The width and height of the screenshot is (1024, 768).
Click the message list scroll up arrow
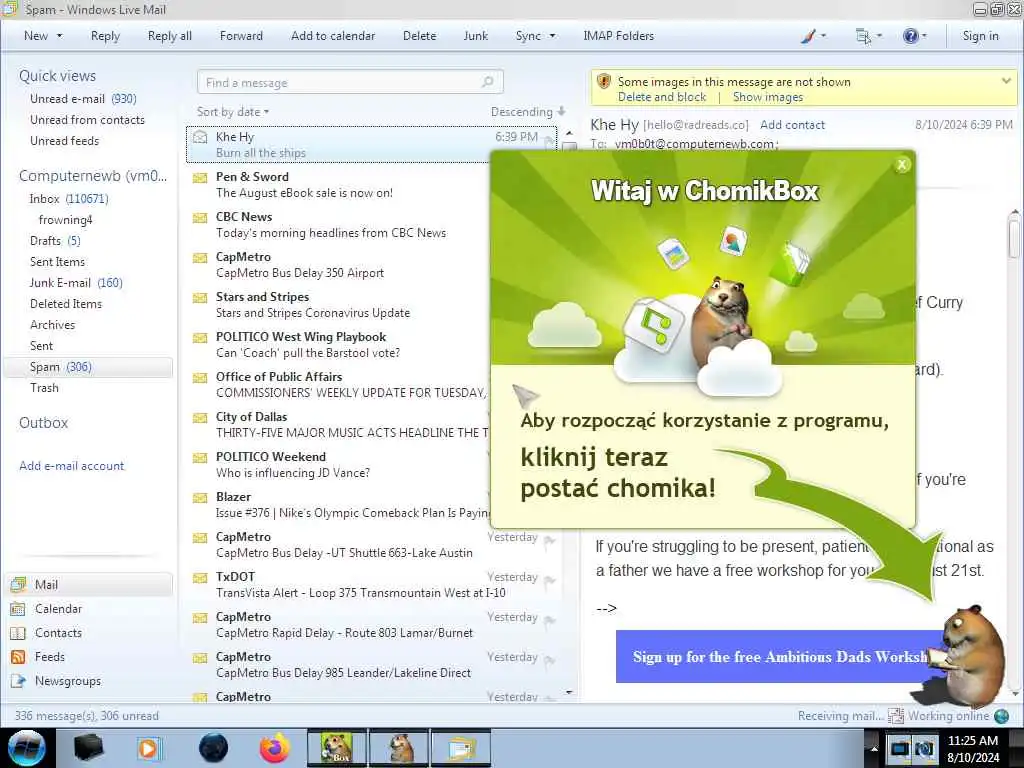coord(569,133)
